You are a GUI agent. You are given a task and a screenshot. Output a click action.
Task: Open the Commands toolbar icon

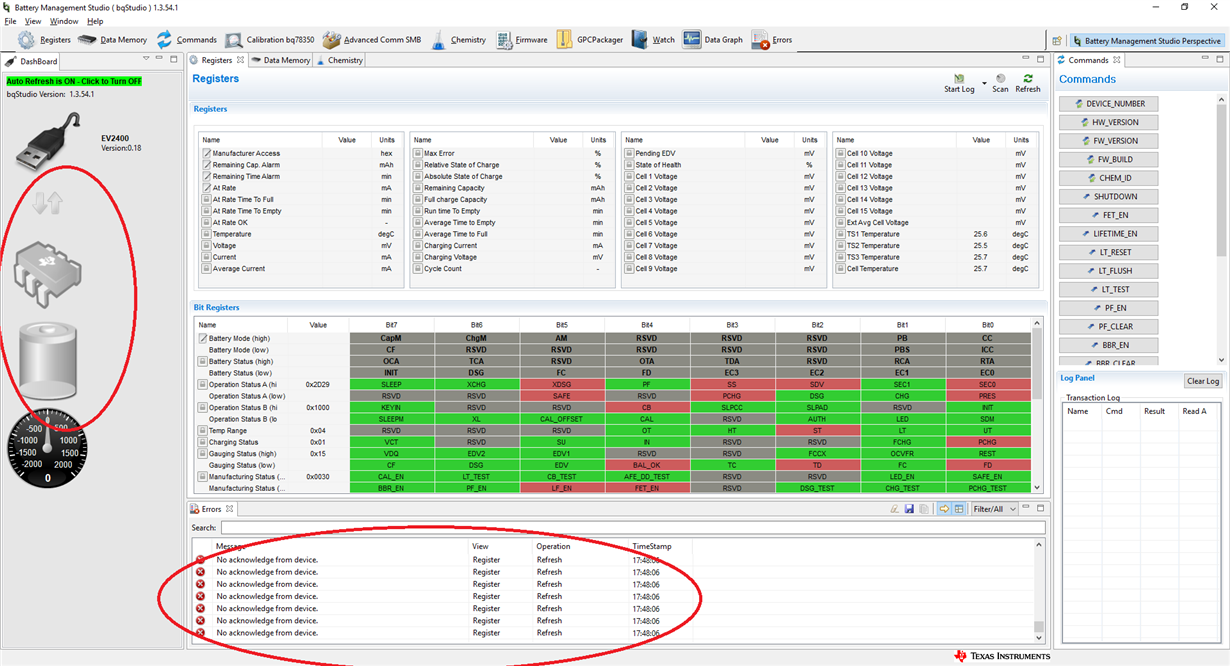point(164,40)
